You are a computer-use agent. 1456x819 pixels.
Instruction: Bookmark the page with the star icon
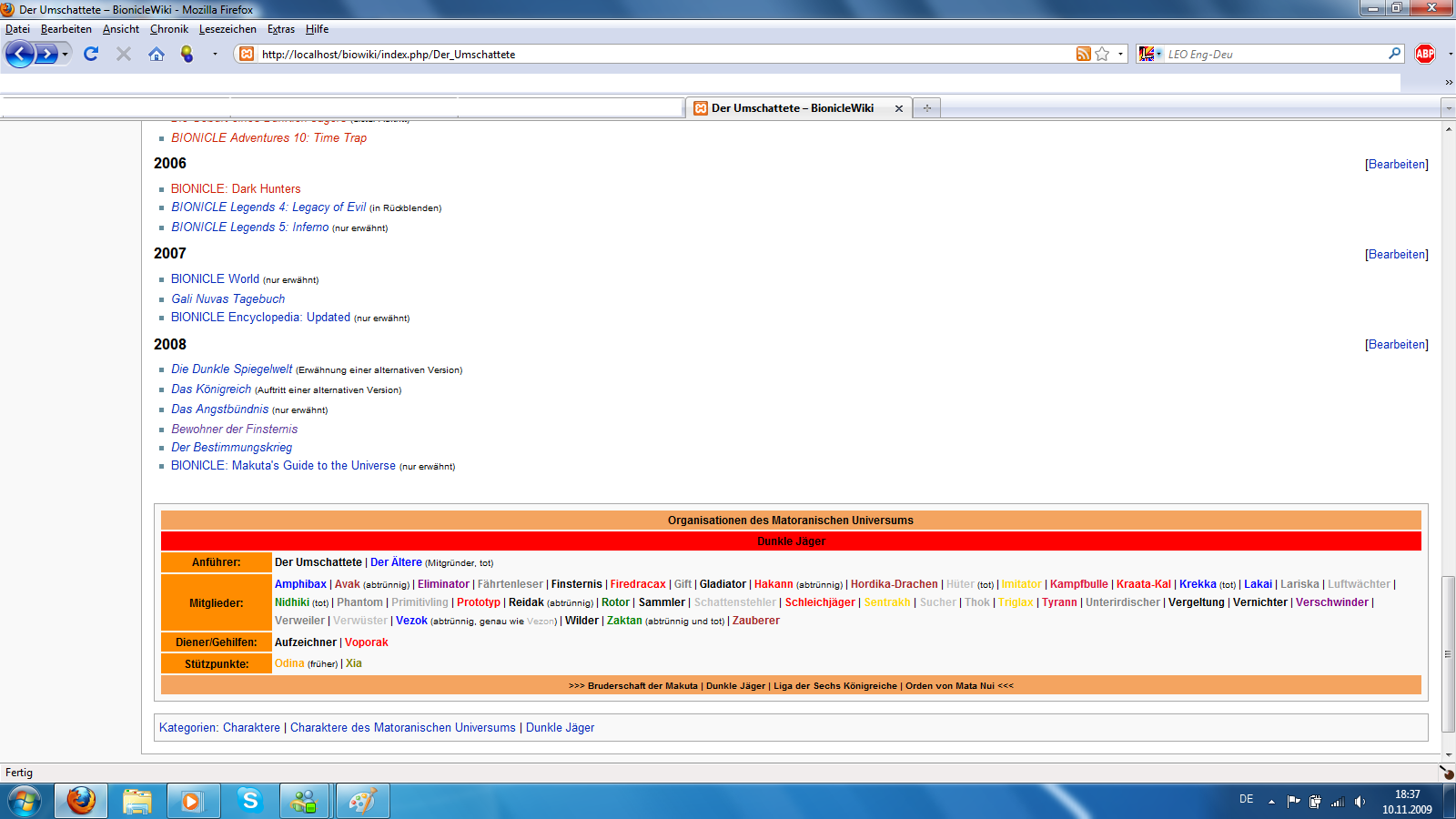point(1100,54)
